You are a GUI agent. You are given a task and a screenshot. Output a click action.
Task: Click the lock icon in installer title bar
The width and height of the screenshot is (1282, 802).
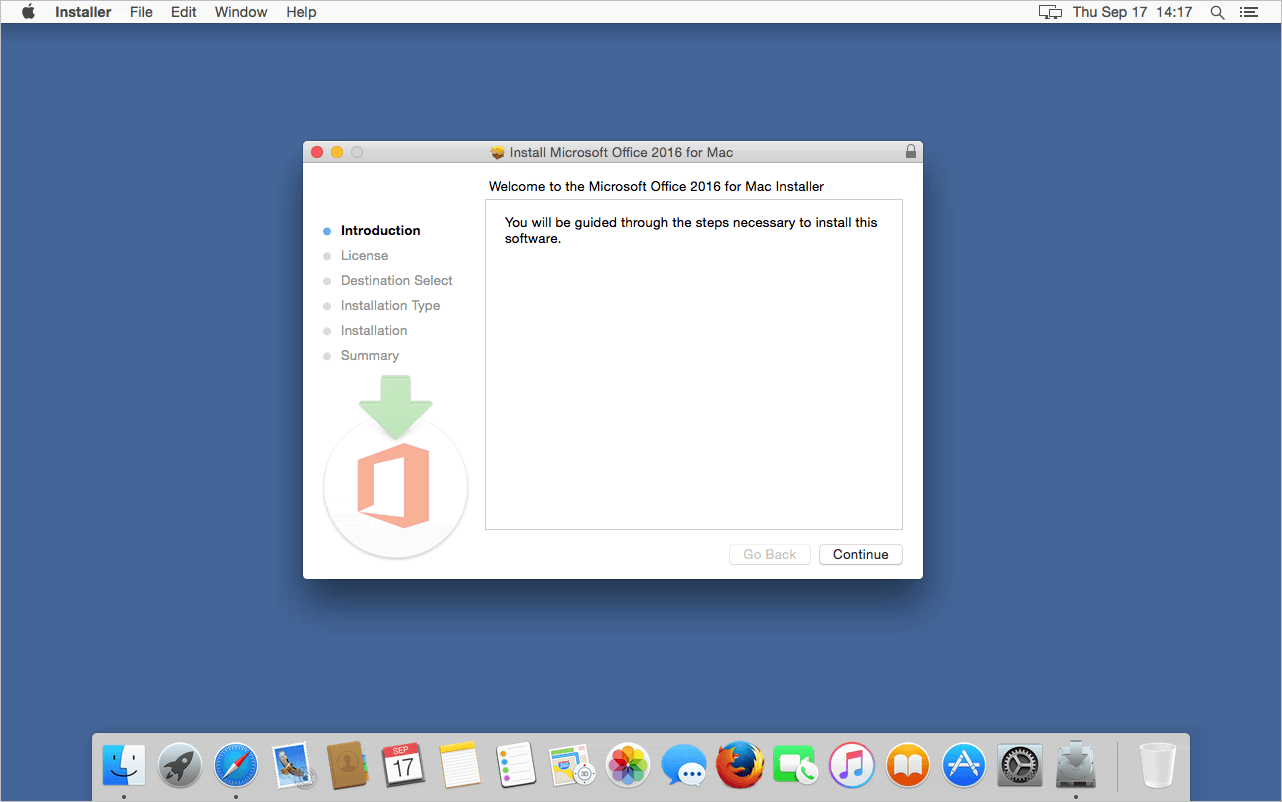910,152
